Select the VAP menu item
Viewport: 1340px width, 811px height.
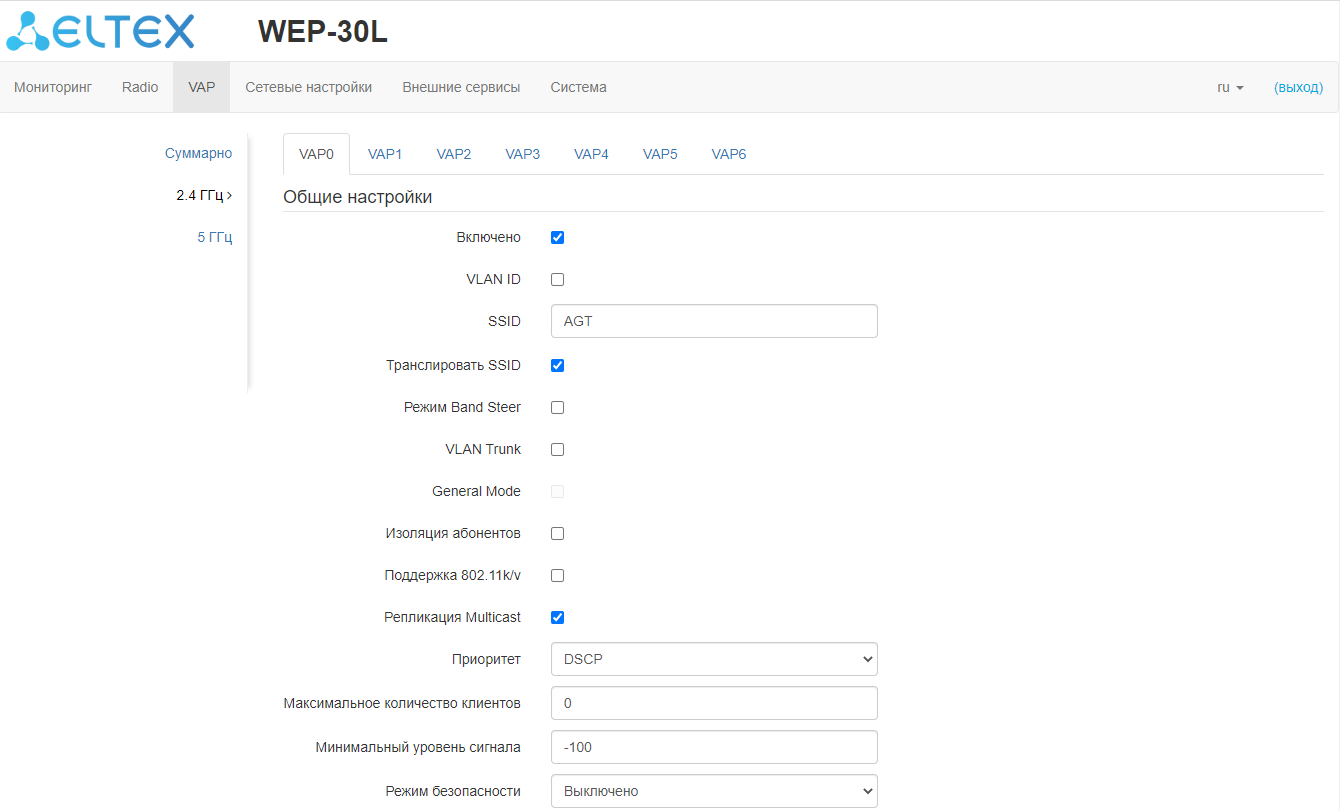coord(201,87)
